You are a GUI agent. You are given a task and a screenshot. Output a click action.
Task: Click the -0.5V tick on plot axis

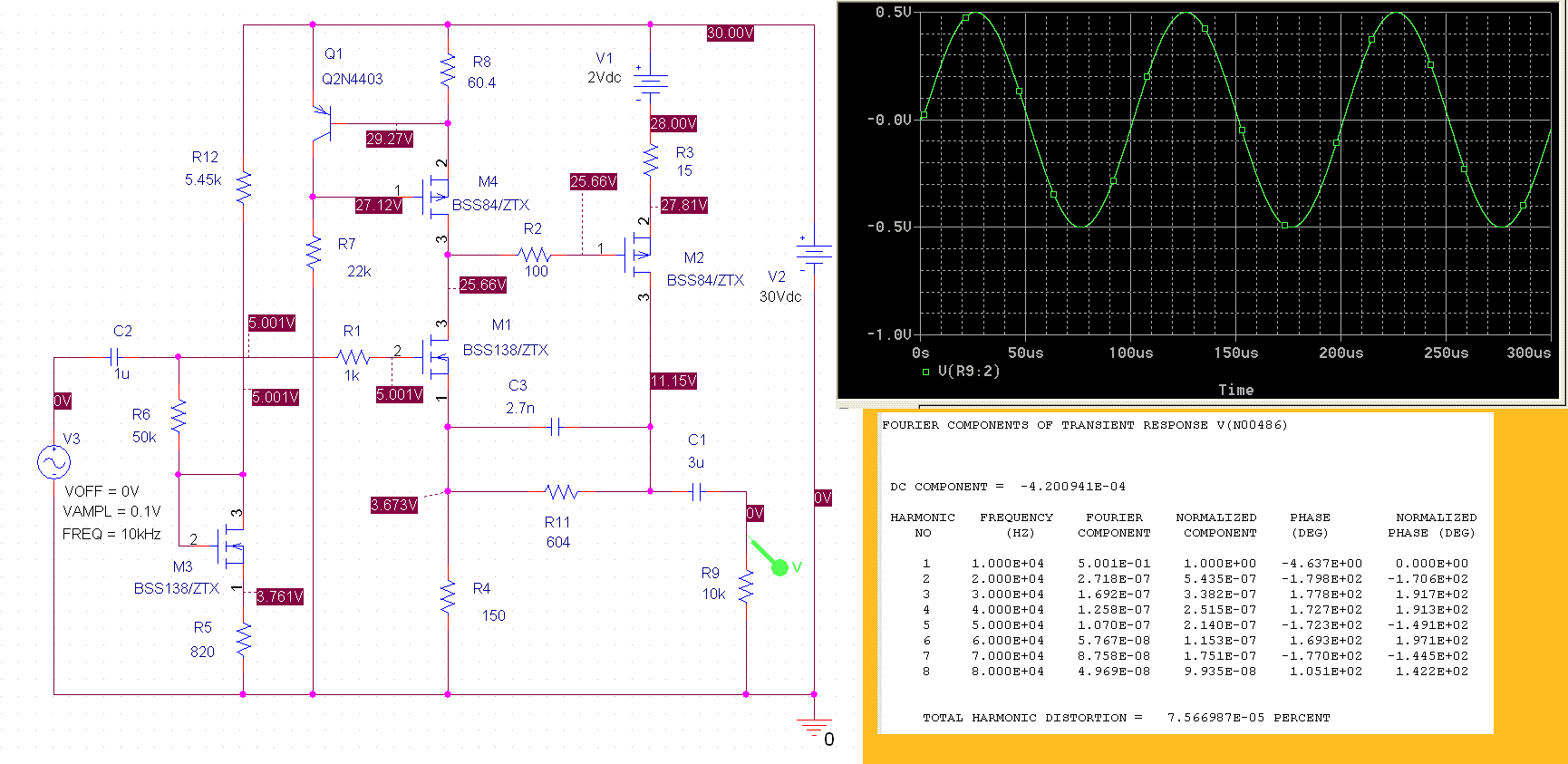point(889,227)
